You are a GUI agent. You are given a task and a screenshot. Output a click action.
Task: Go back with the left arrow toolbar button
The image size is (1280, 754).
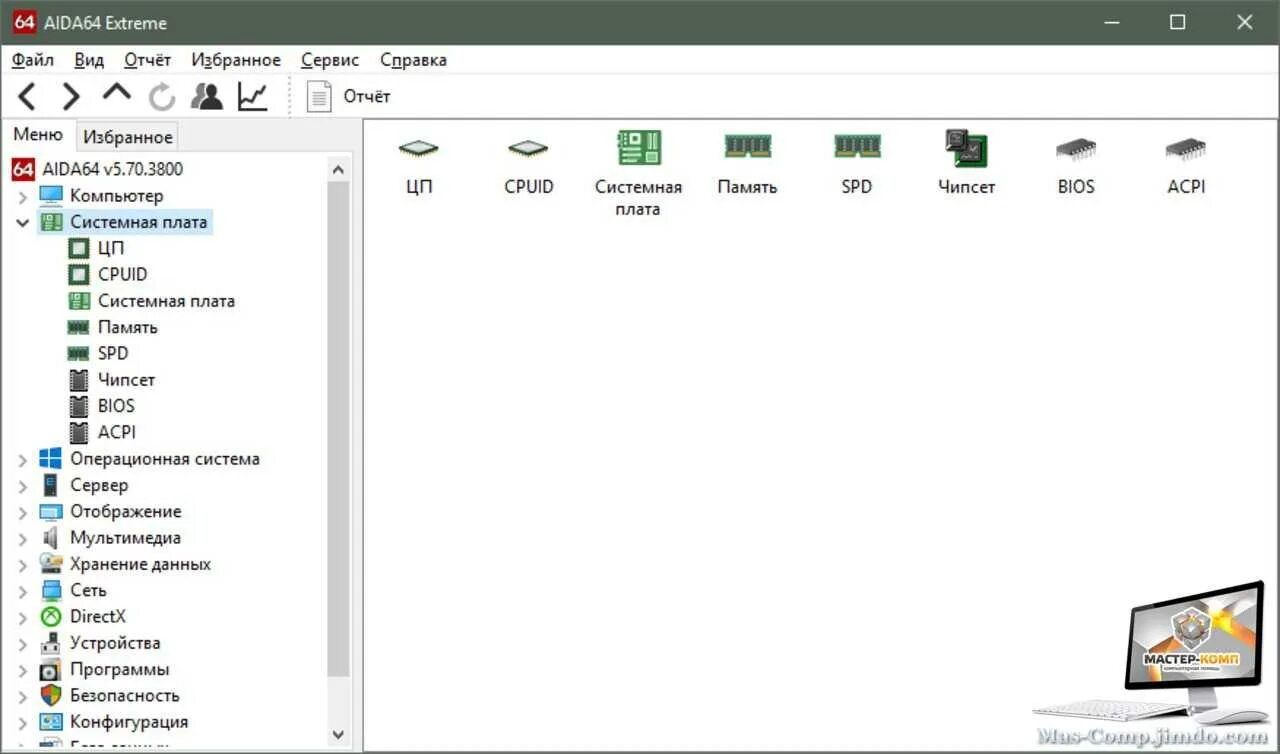(x=27, y=97)
